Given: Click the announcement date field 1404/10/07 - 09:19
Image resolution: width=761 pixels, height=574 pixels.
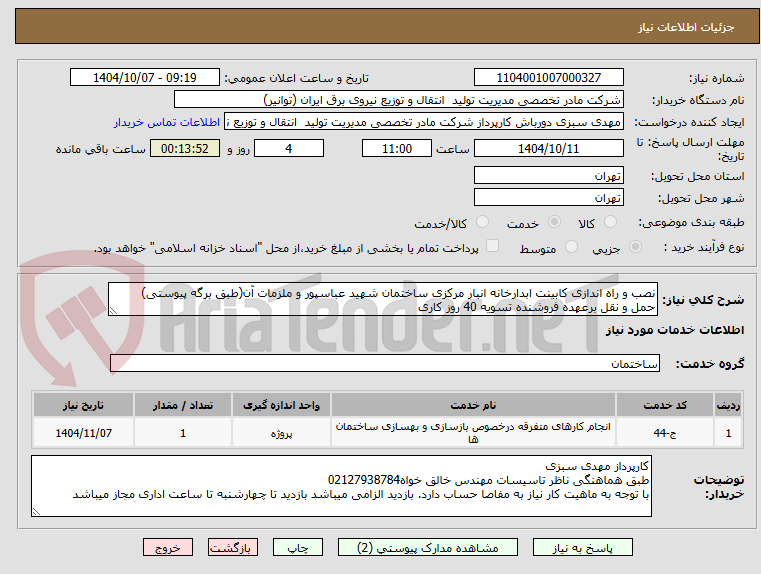Looking at the screenshot, I should coord(145,78).
